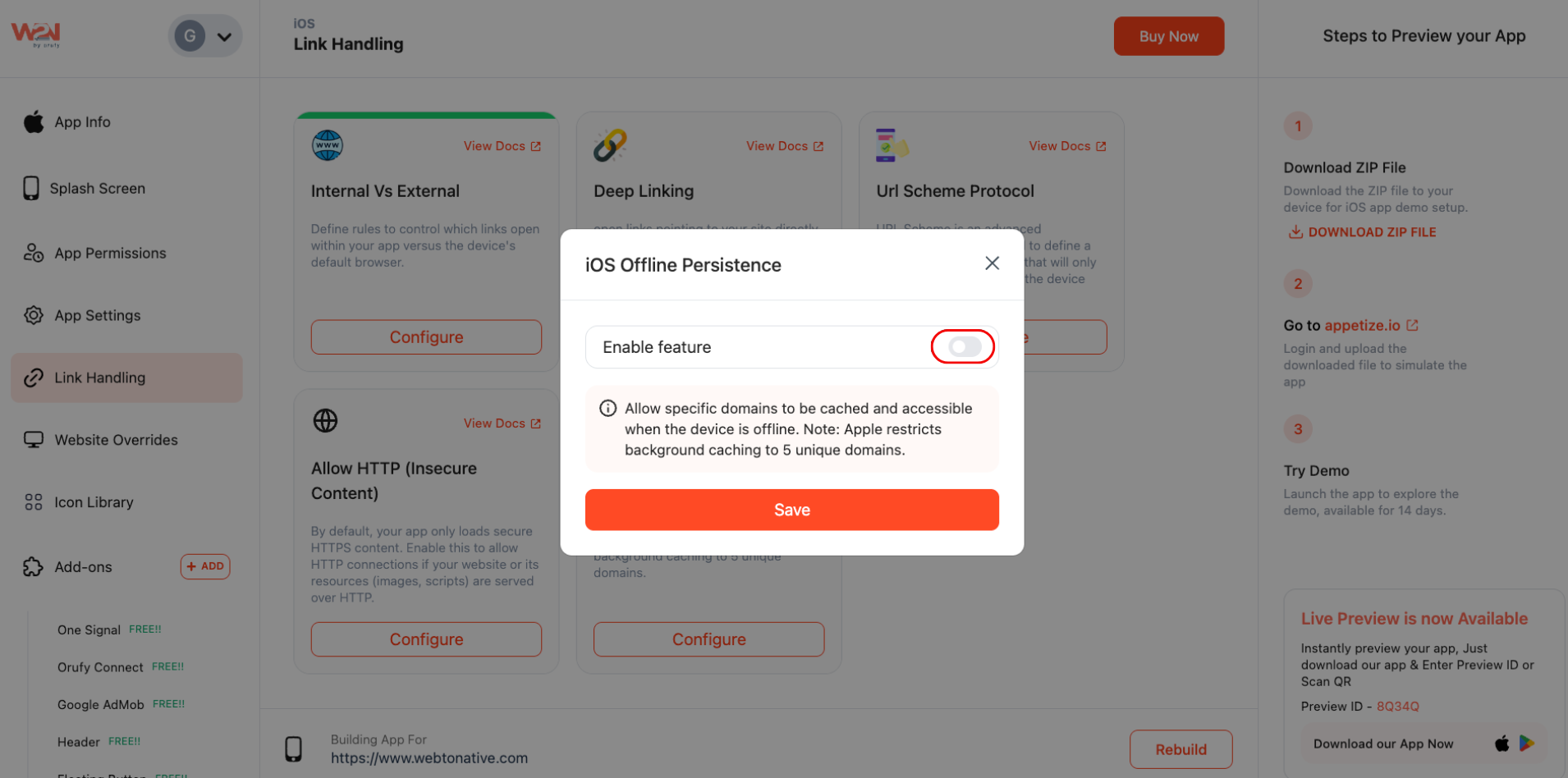Viewport: 1568px width, 778px height.
Task: Save the offline persistence settings
Action: click(x=791, y=510)
